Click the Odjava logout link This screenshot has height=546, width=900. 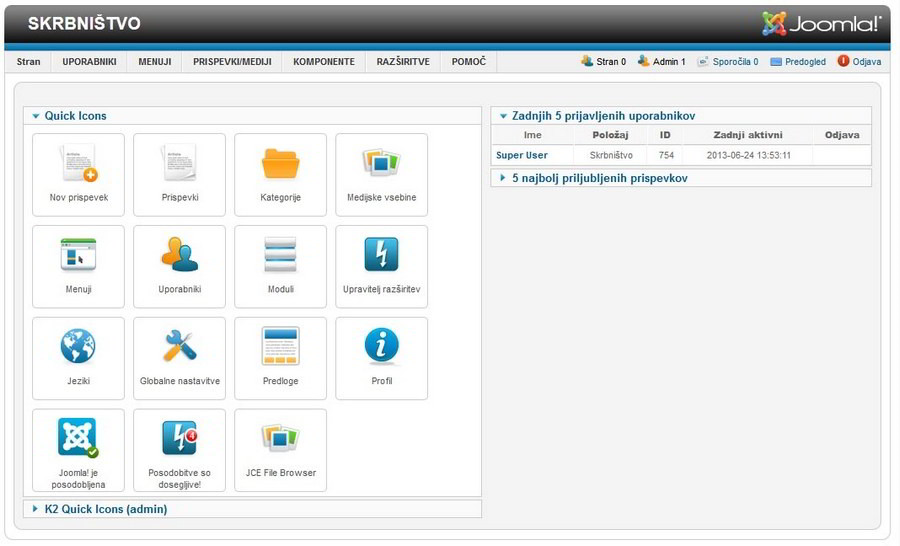click(866, 62)
